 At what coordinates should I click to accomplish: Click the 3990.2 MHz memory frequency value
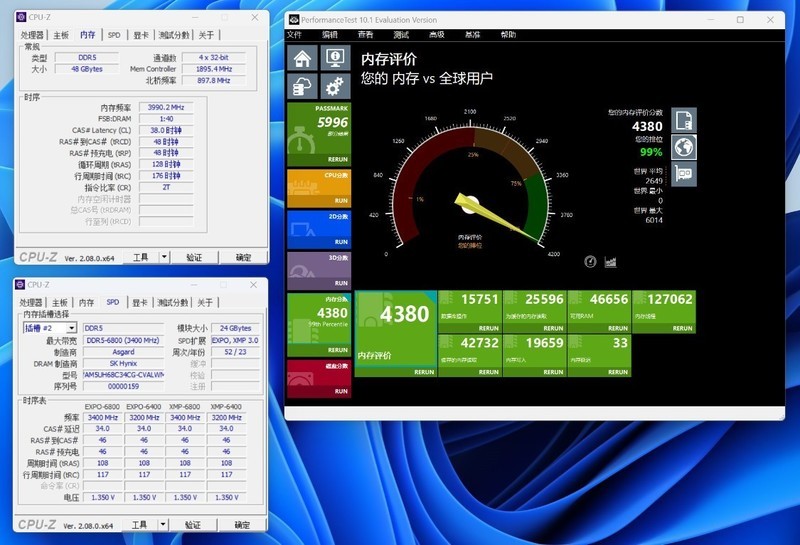click(166, 107)
